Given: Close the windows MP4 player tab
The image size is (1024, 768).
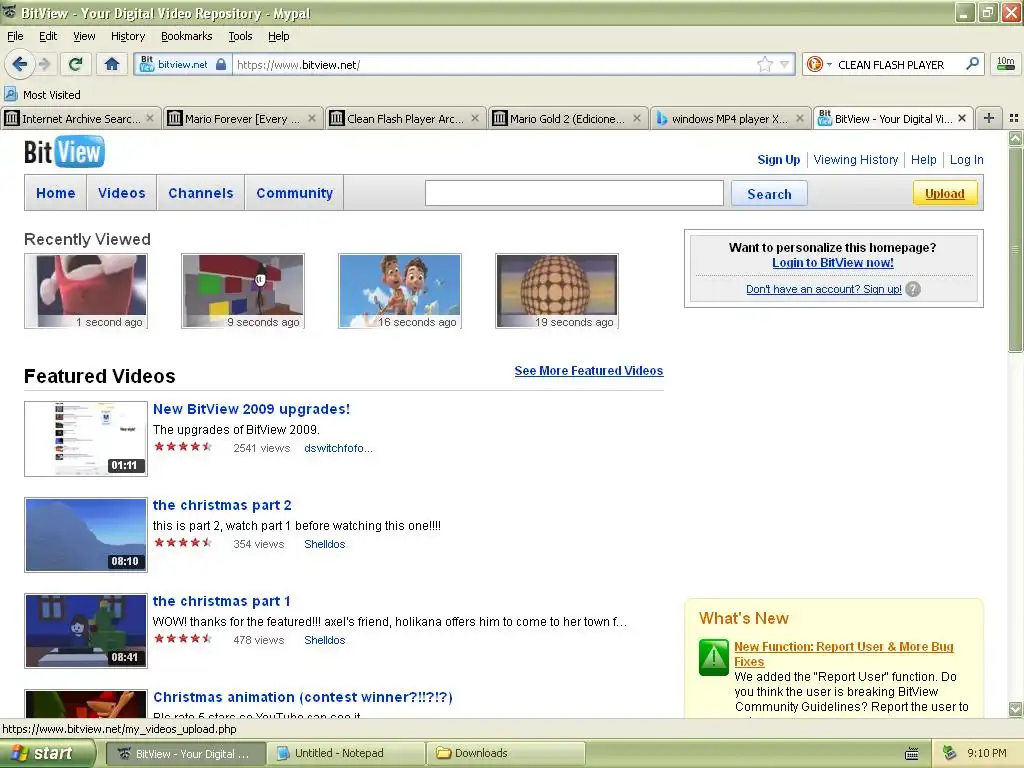Looking at the screenshot, I should click(x=799, y=118).
